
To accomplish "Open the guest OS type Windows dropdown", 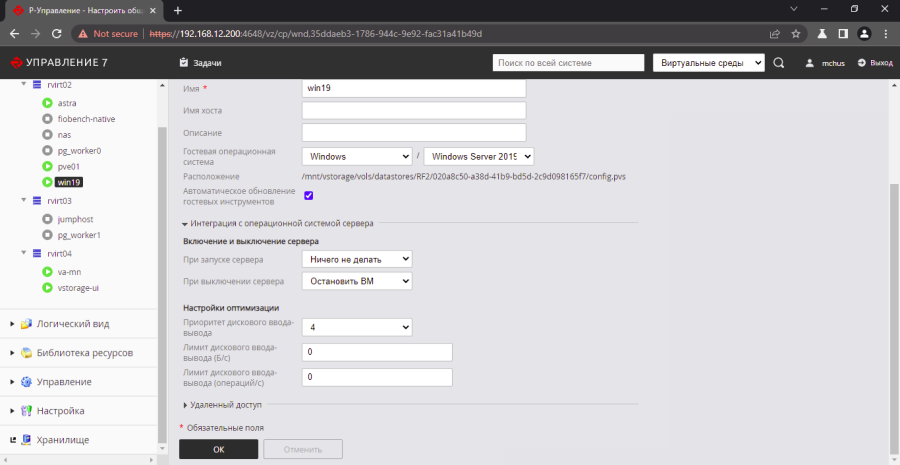I will click(x=357, y=156).
